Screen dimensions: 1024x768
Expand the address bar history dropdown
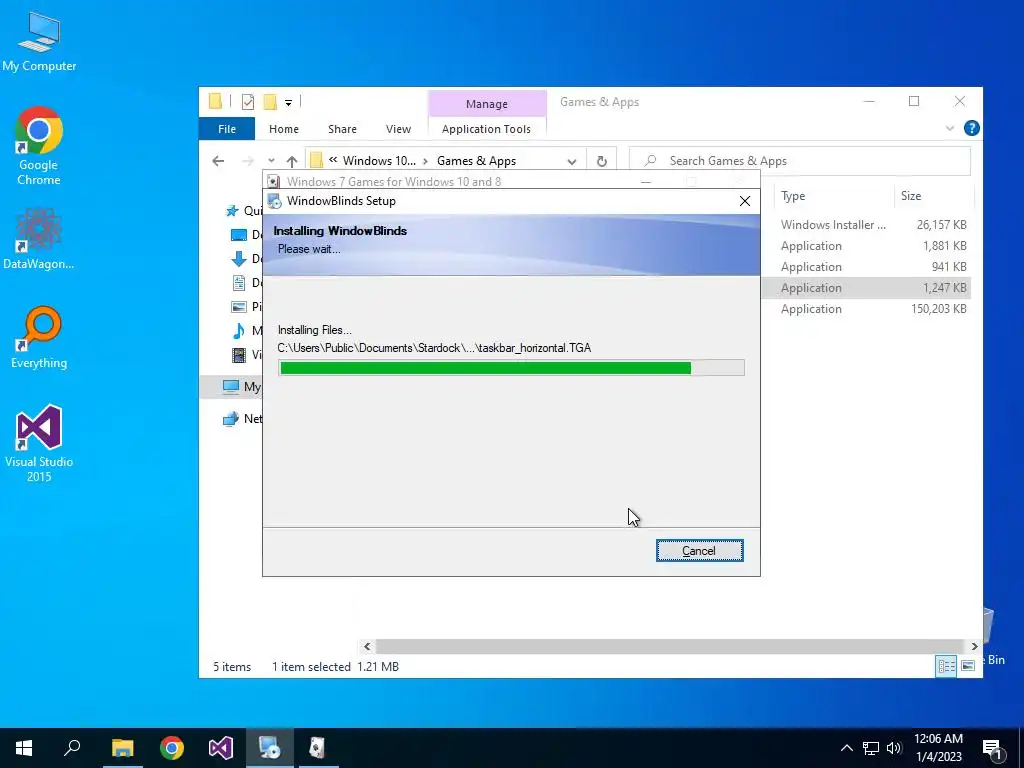(x=571, y=161)
